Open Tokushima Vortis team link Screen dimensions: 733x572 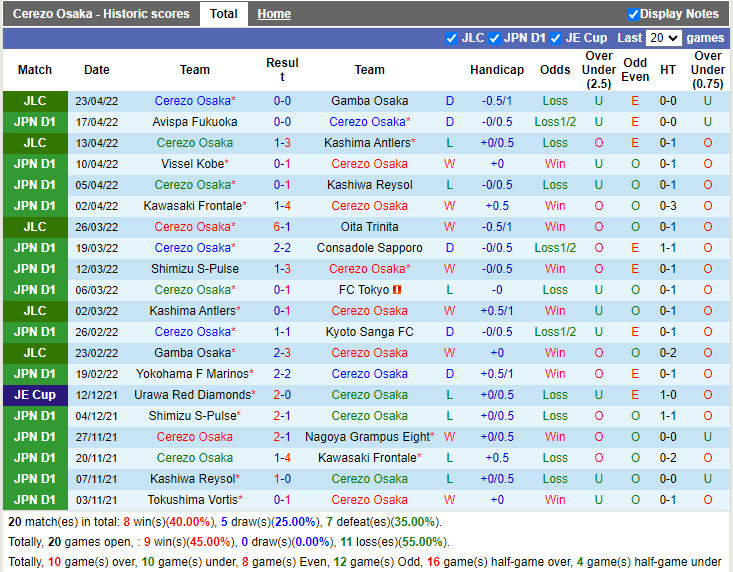pyautogui.click(x=193, y=500)
